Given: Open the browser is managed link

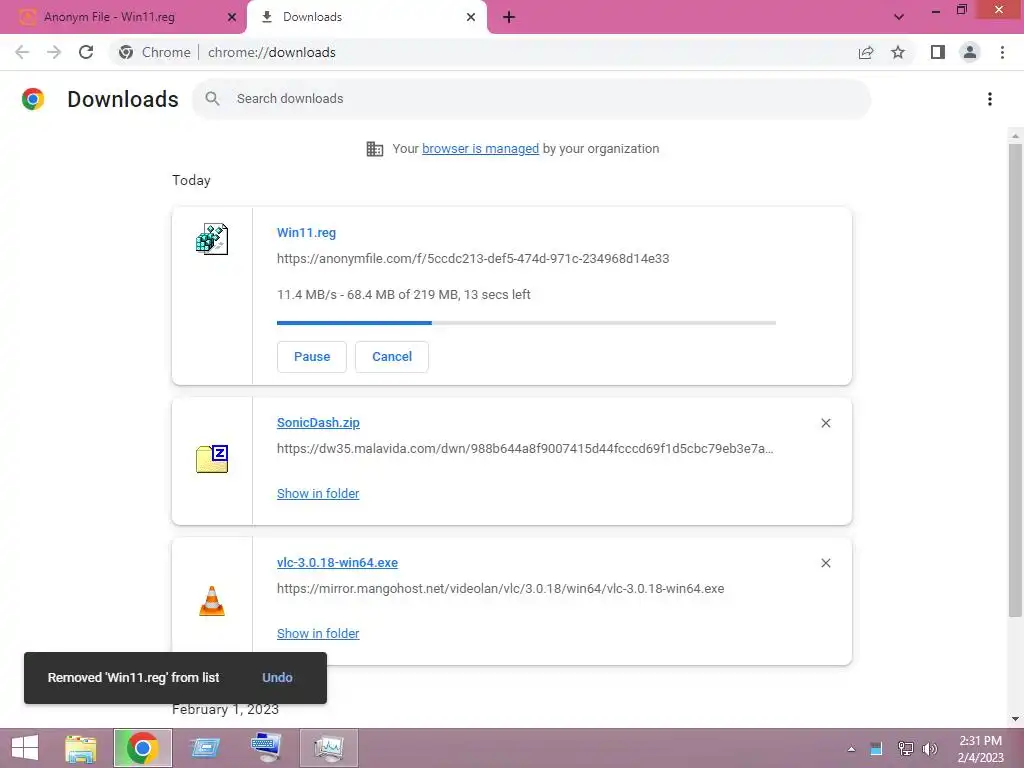Looking at the screenshot, I should pos(480,149).
